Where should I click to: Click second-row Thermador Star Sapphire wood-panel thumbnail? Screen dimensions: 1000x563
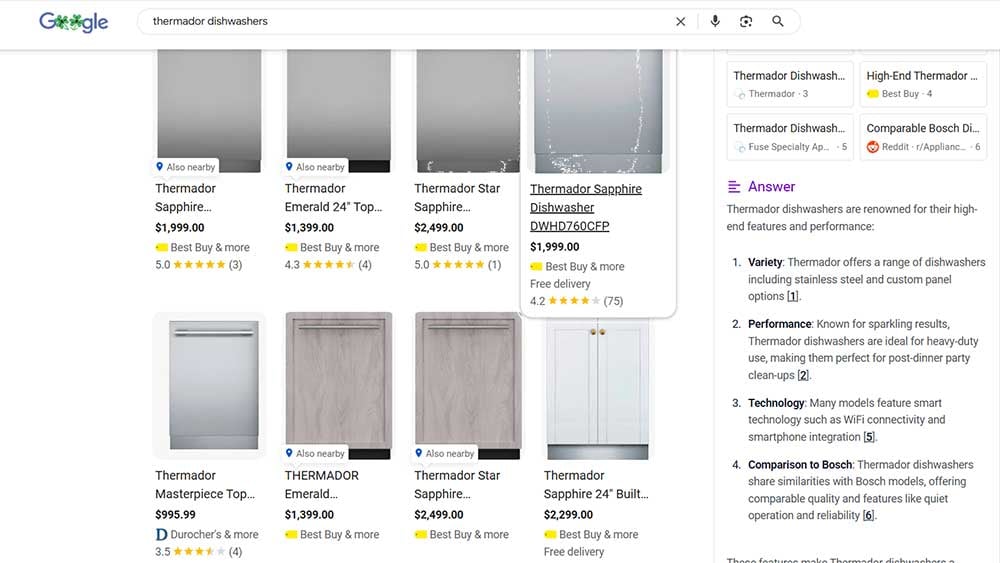click(x=467, y=386)
